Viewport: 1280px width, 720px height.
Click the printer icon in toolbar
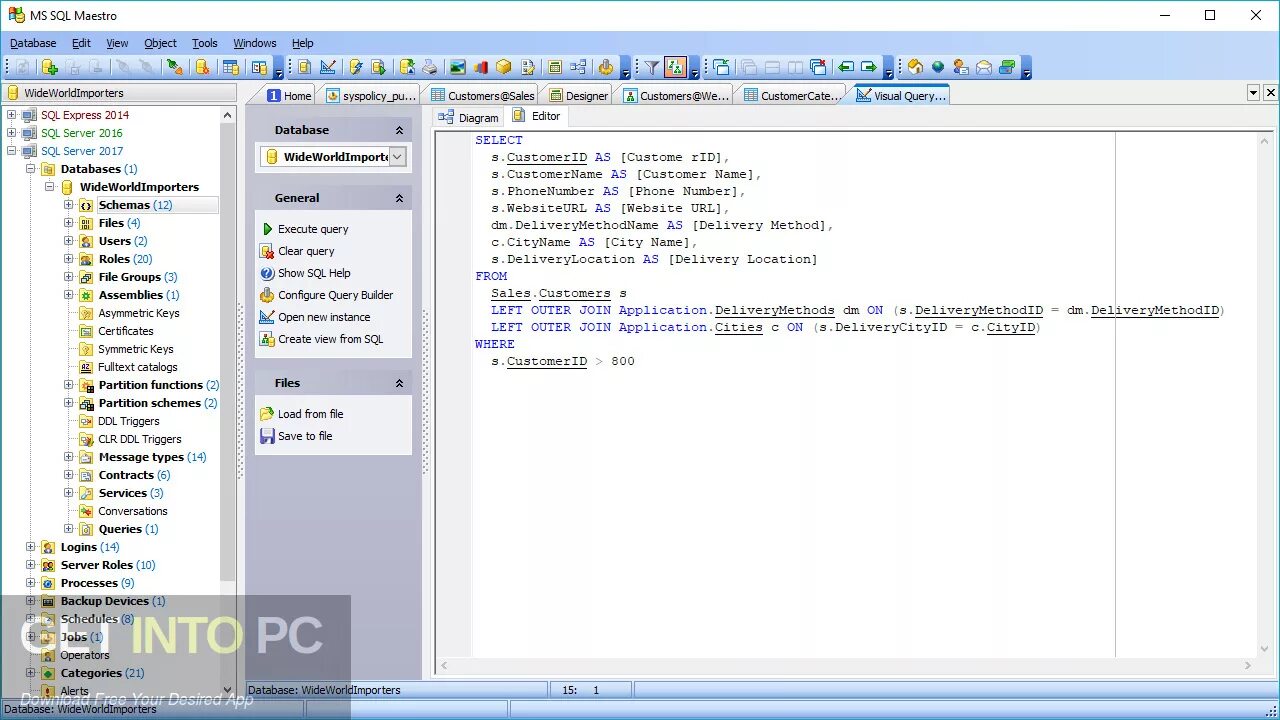point(430,67)
